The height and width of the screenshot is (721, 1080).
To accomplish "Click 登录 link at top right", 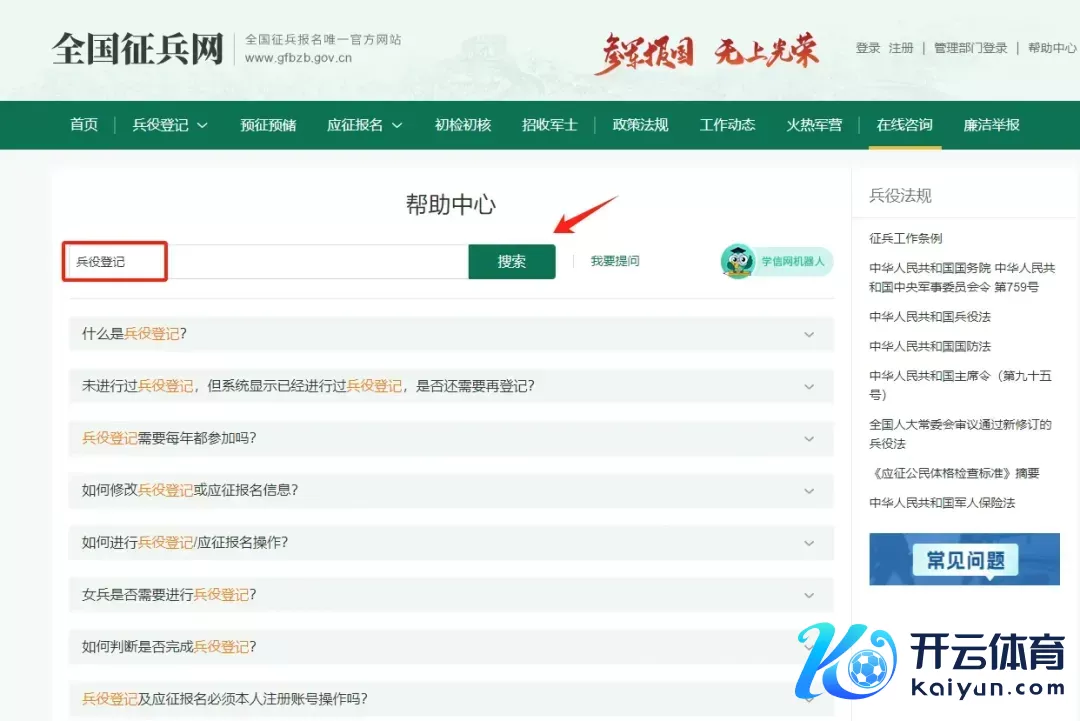I will click(867, 48).
